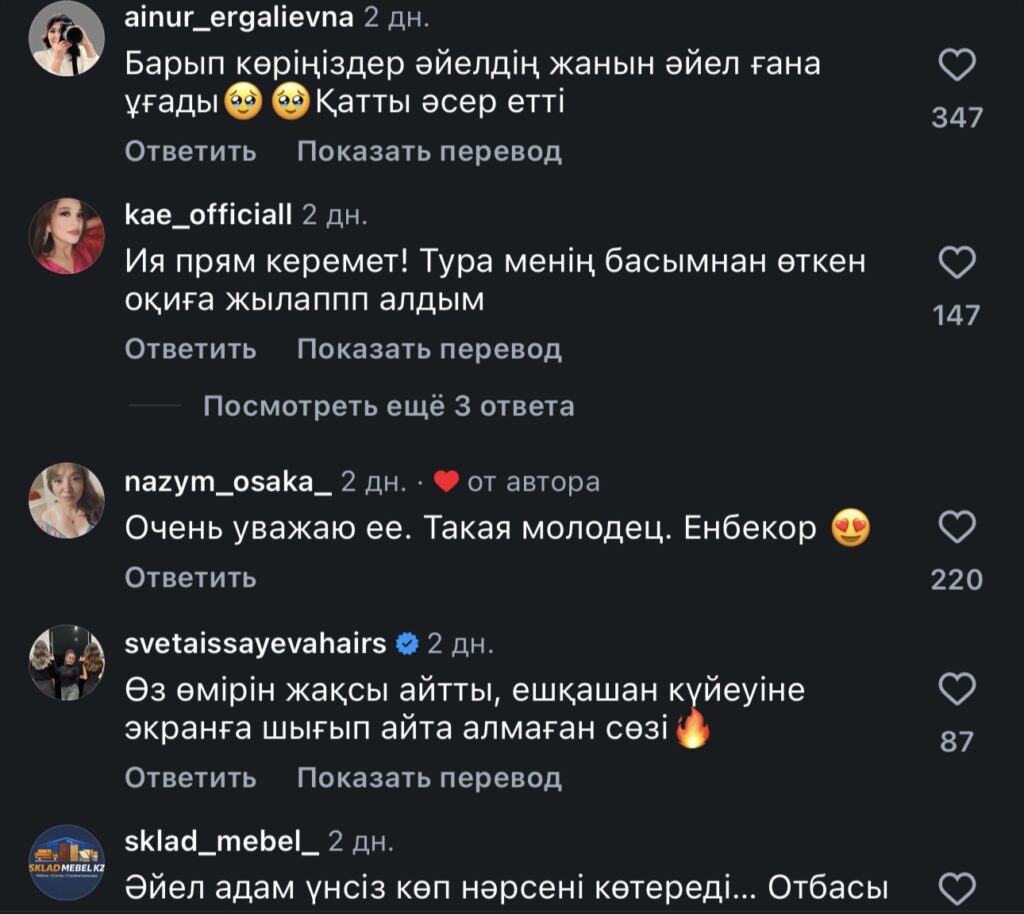
Task: Reply to nazym_osaka_'s comment
Action: pyautogui.click(x=190, y=578)
